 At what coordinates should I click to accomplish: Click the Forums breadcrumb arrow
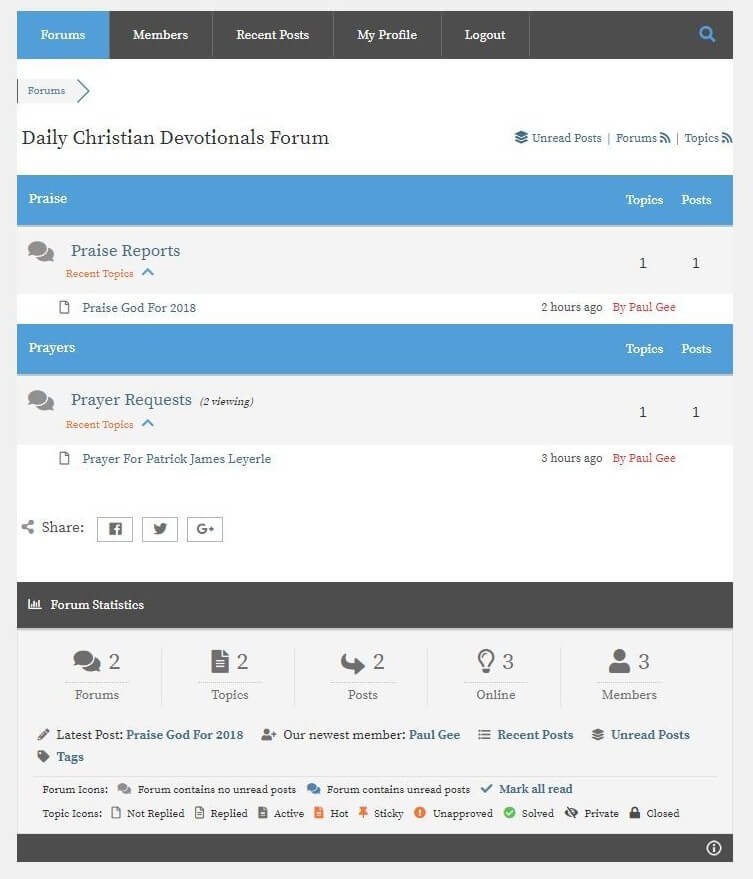(83, 91)
